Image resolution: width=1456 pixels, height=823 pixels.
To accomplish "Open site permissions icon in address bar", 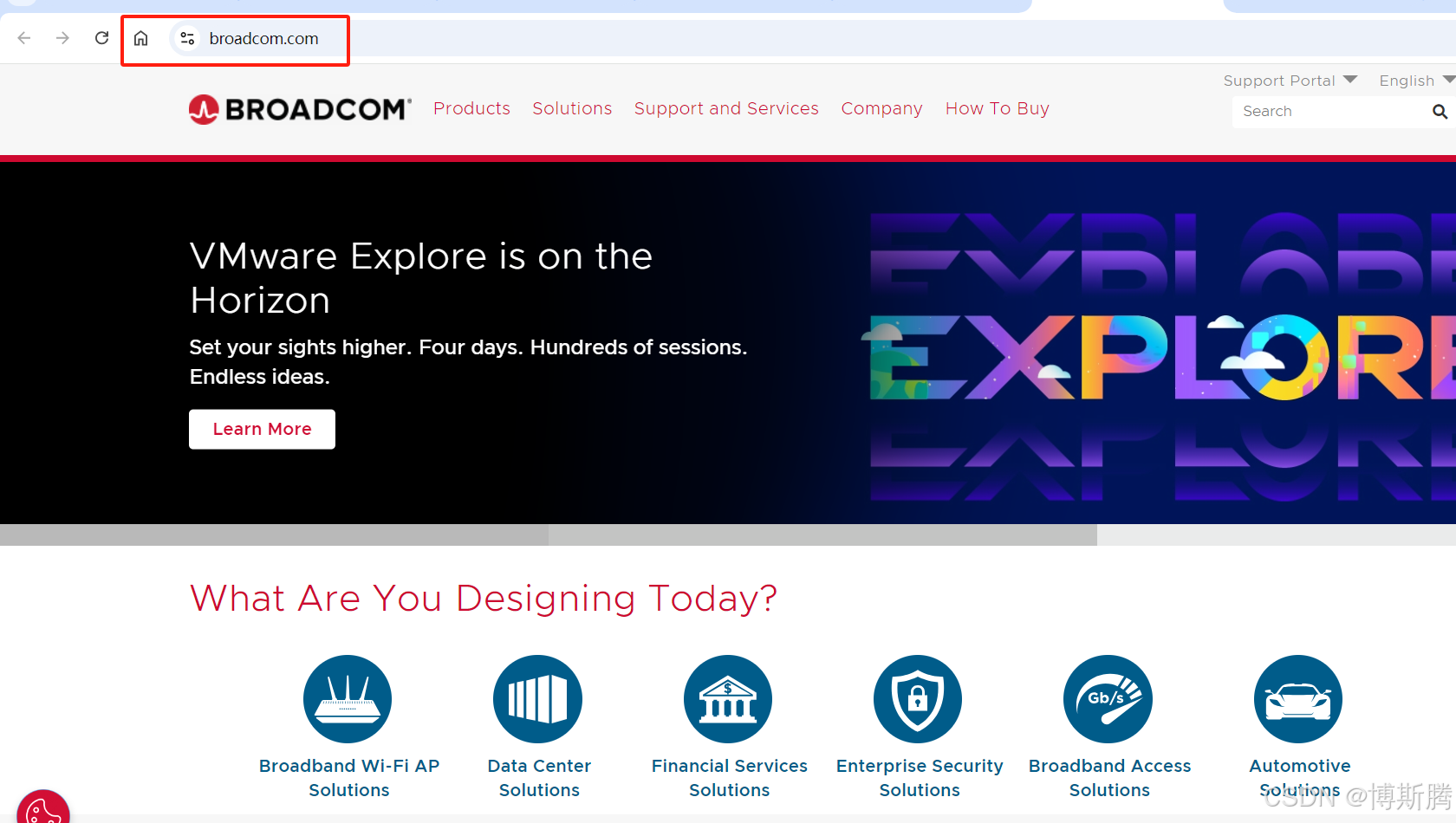I will (x=186, y=38).
